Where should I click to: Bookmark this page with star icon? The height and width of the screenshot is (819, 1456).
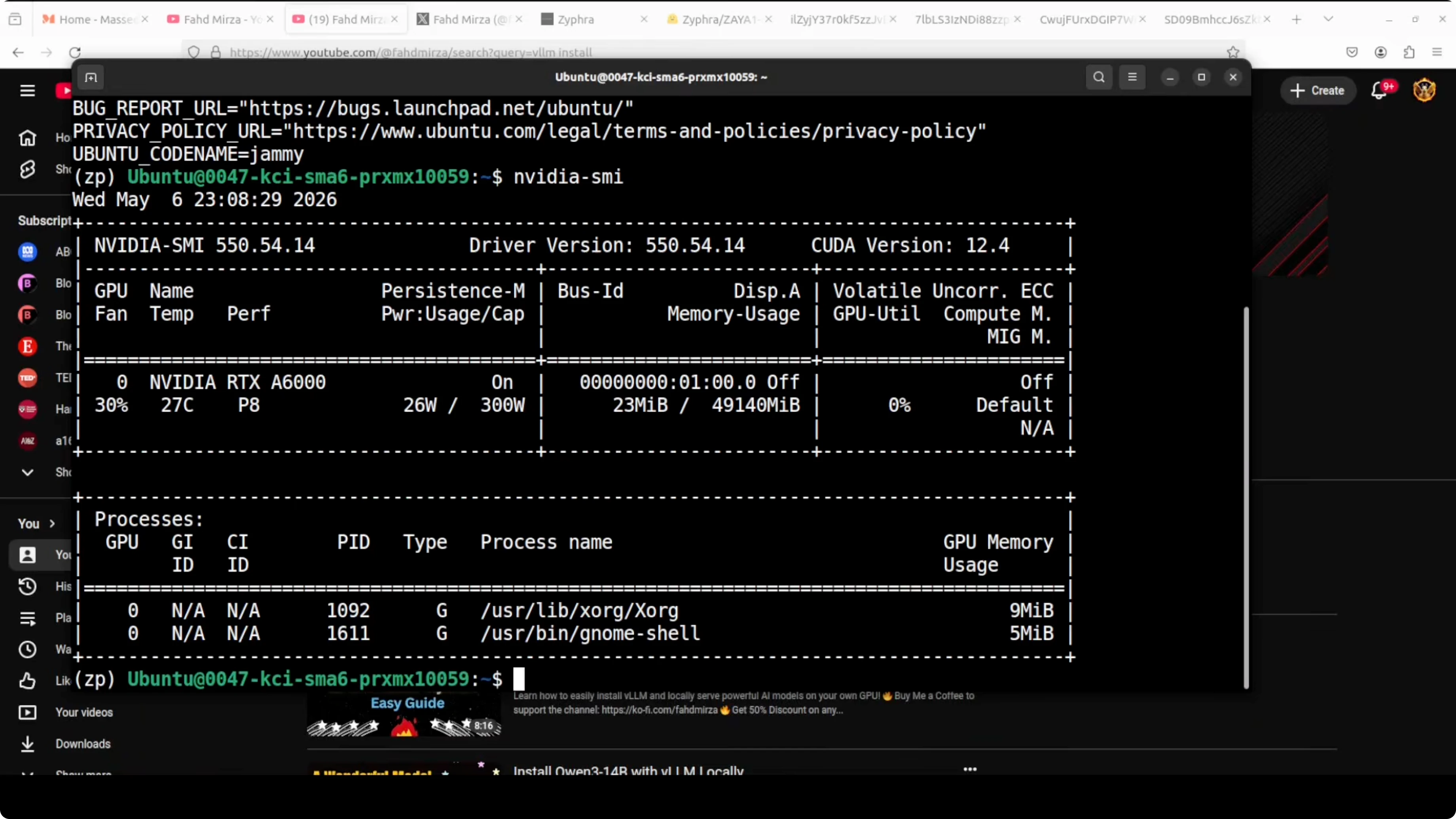tap(1233, 53)
